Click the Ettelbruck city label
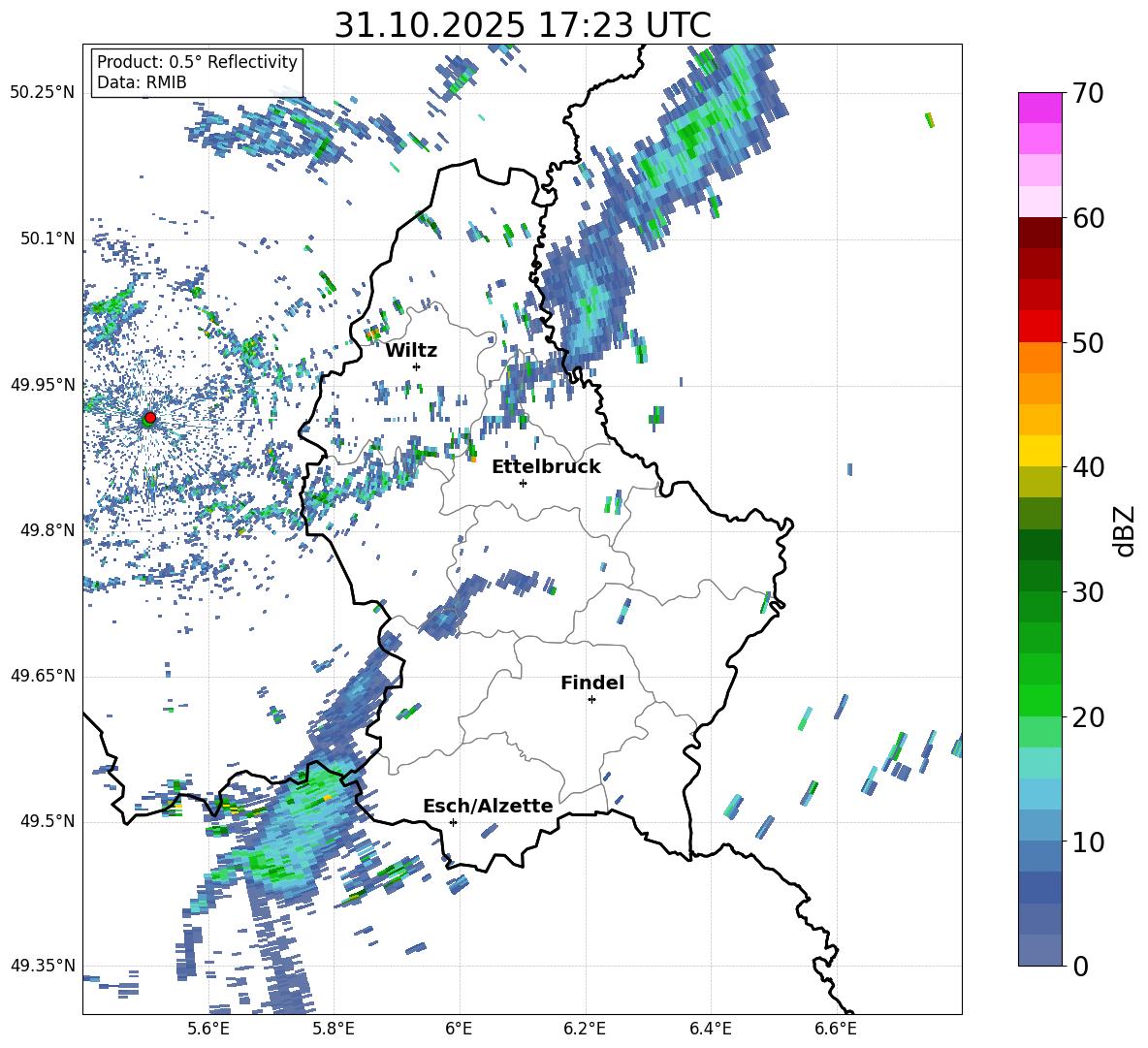The width and height of the screenshot is (1148, 1048). point(546,467)
